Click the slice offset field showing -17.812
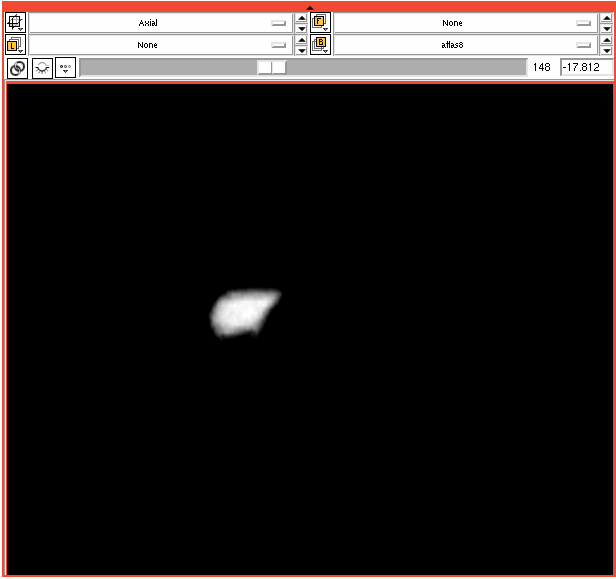The height and width of the screenshot is (579, 616). coord(586,67)
